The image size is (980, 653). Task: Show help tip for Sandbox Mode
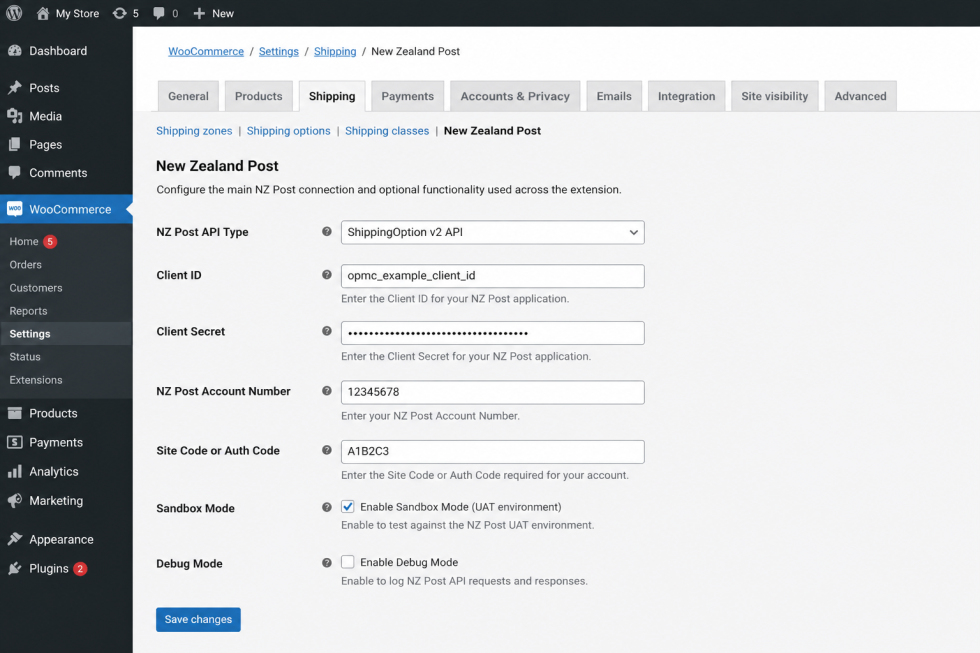pos(326,507)
